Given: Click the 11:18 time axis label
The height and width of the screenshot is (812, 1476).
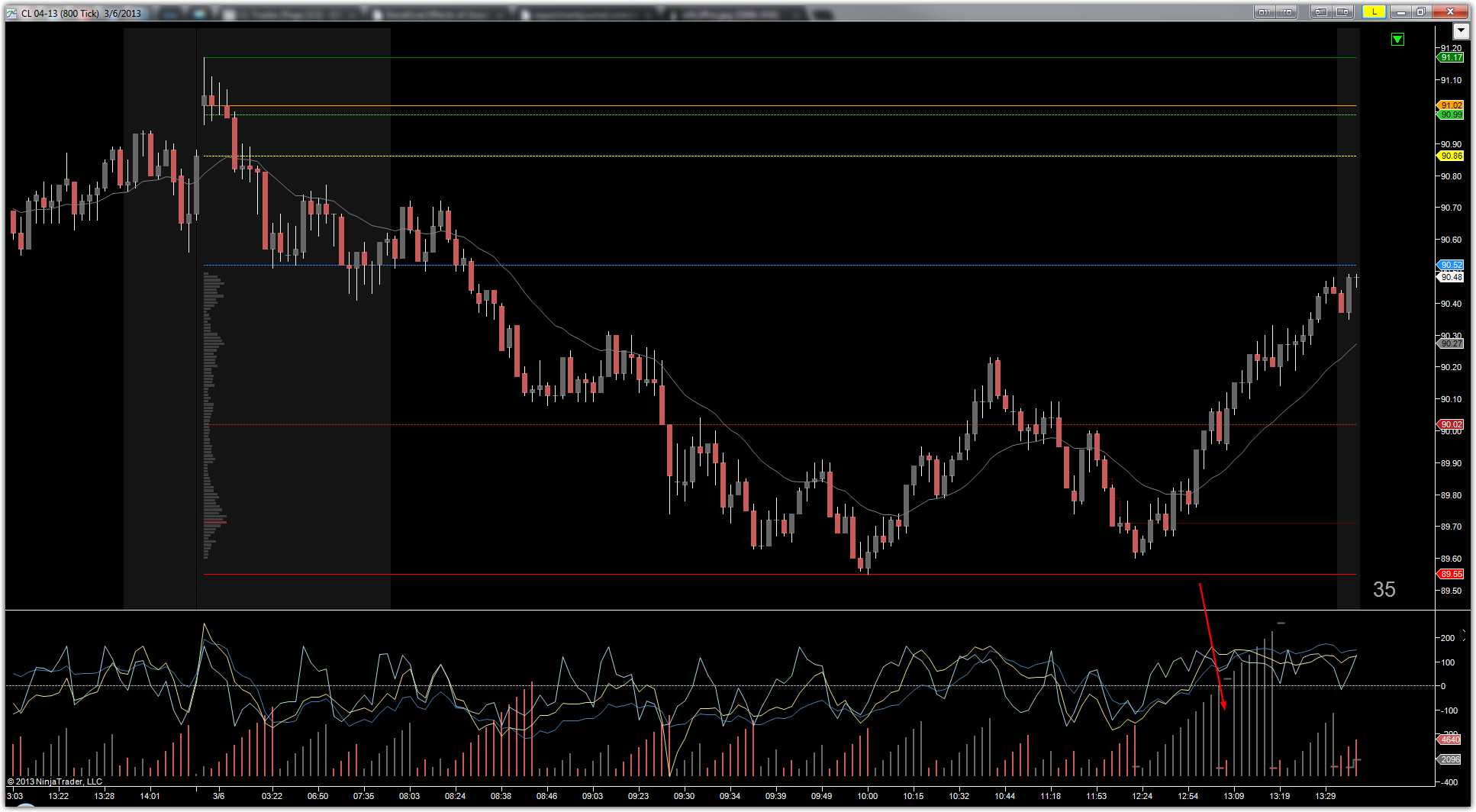Looking at the screenshot, I should (x=1051, y=796).
